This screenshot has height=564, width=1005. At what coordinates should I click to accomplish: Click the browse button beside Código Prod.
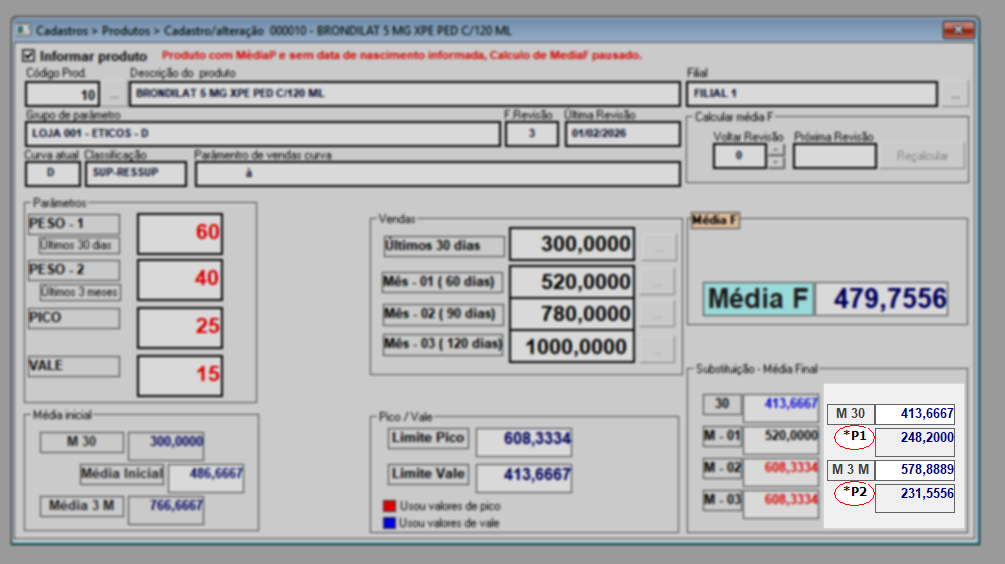coord(115,95)
